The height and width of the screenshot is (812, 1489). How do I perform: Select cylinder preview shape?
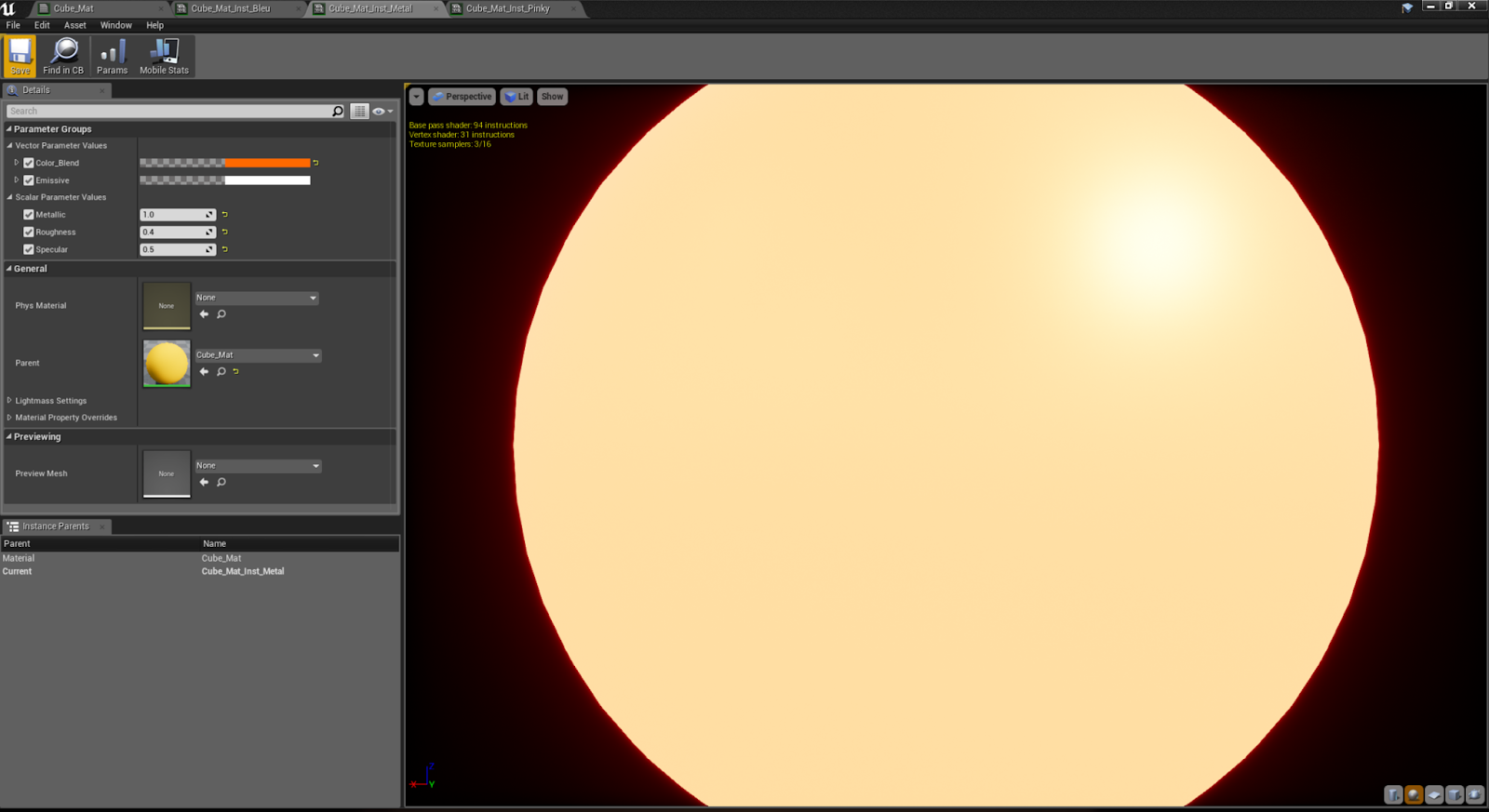coord(1393,794)
